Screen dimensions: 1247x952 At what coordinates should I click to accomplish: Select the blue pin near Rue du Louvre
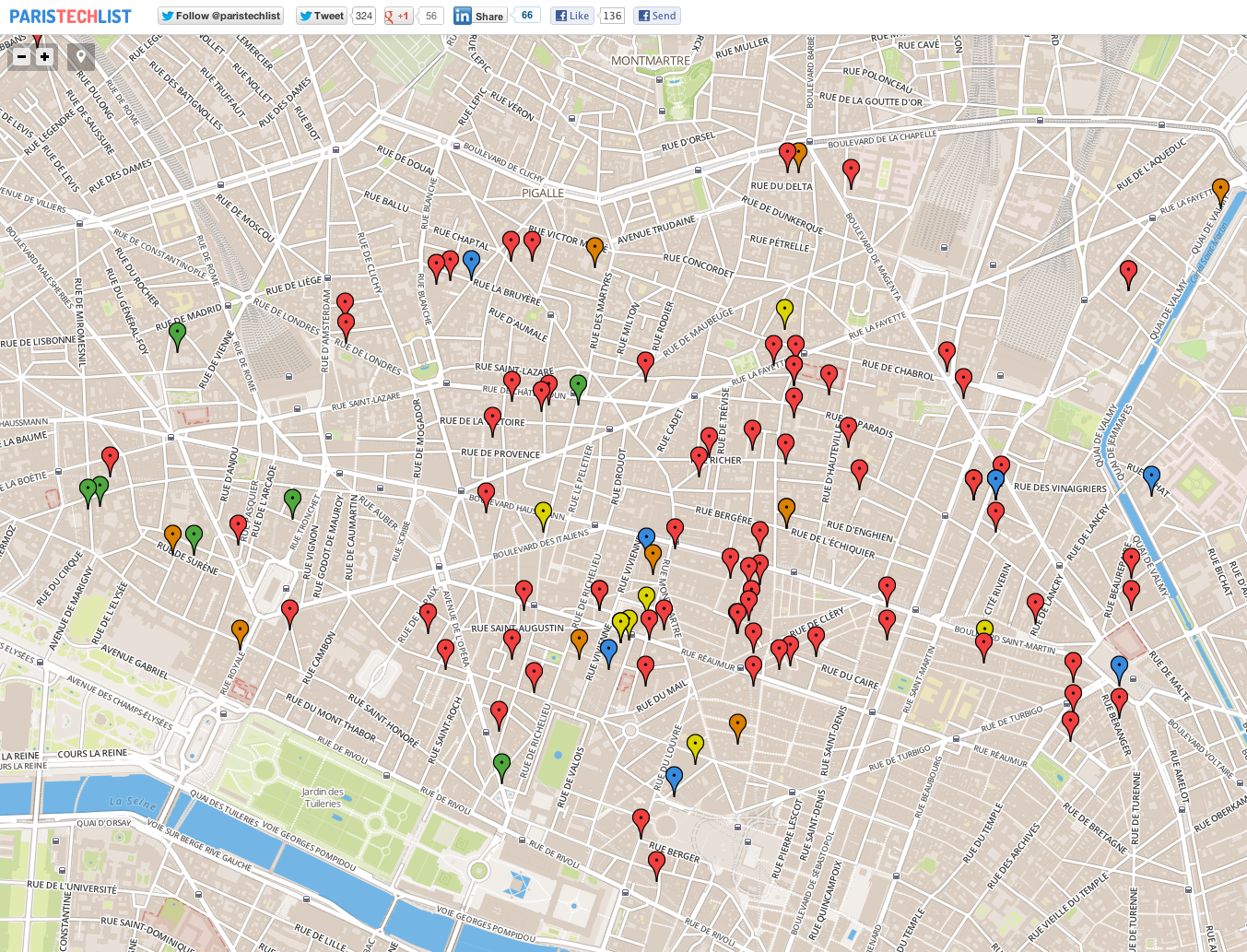pos(674,781)
